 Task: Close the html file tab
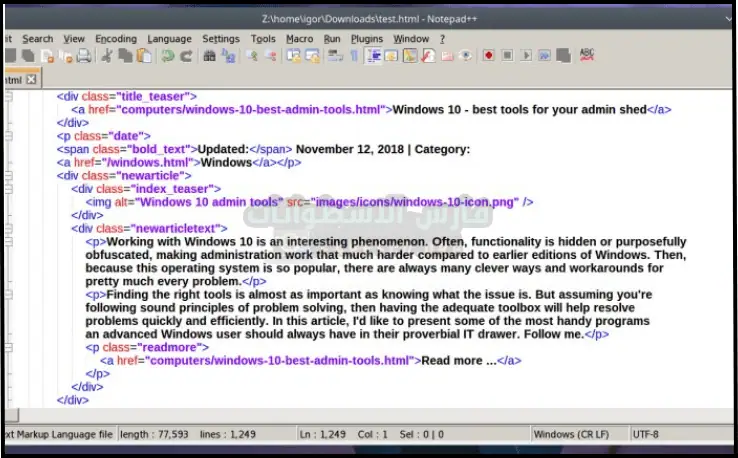30,79
